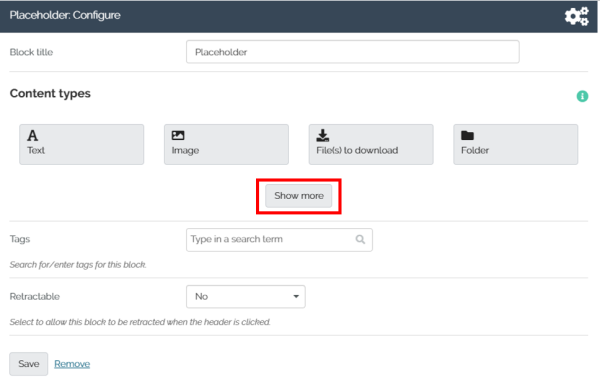600x378 pixels.
Task: Select the Image picture icon
Action: point(178,135)
